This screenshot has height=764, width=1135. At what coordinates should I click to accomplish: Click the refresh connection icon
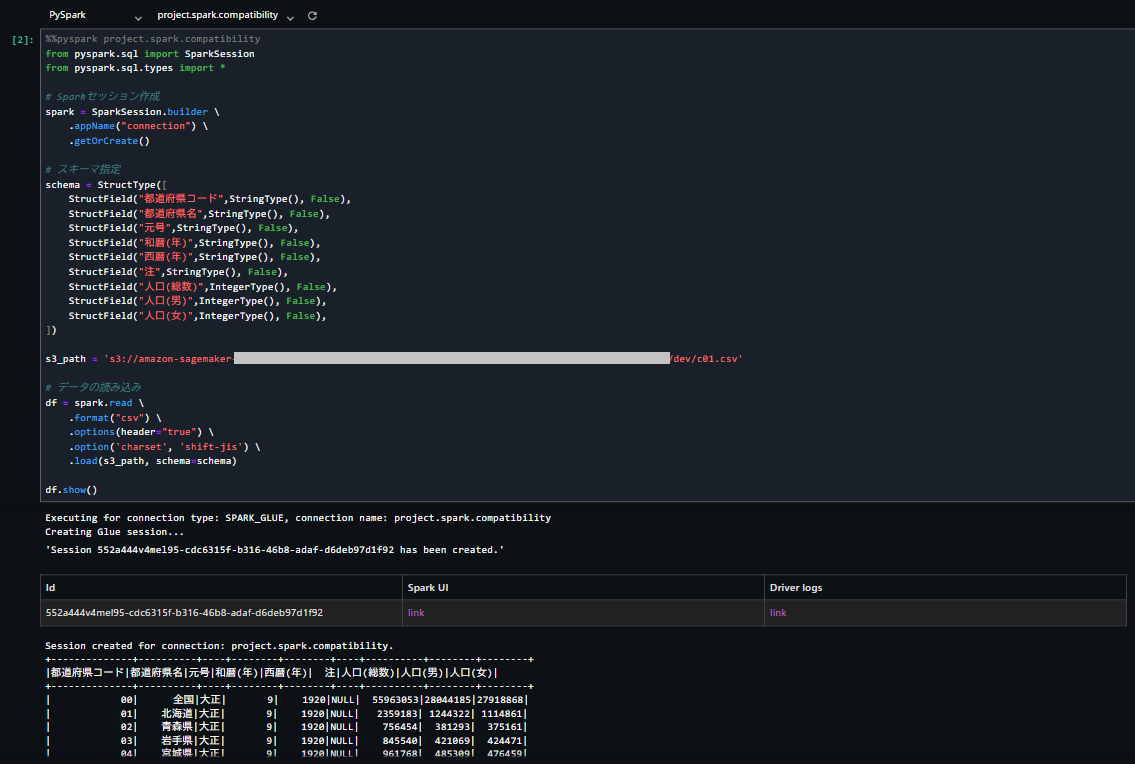(312, 15)
